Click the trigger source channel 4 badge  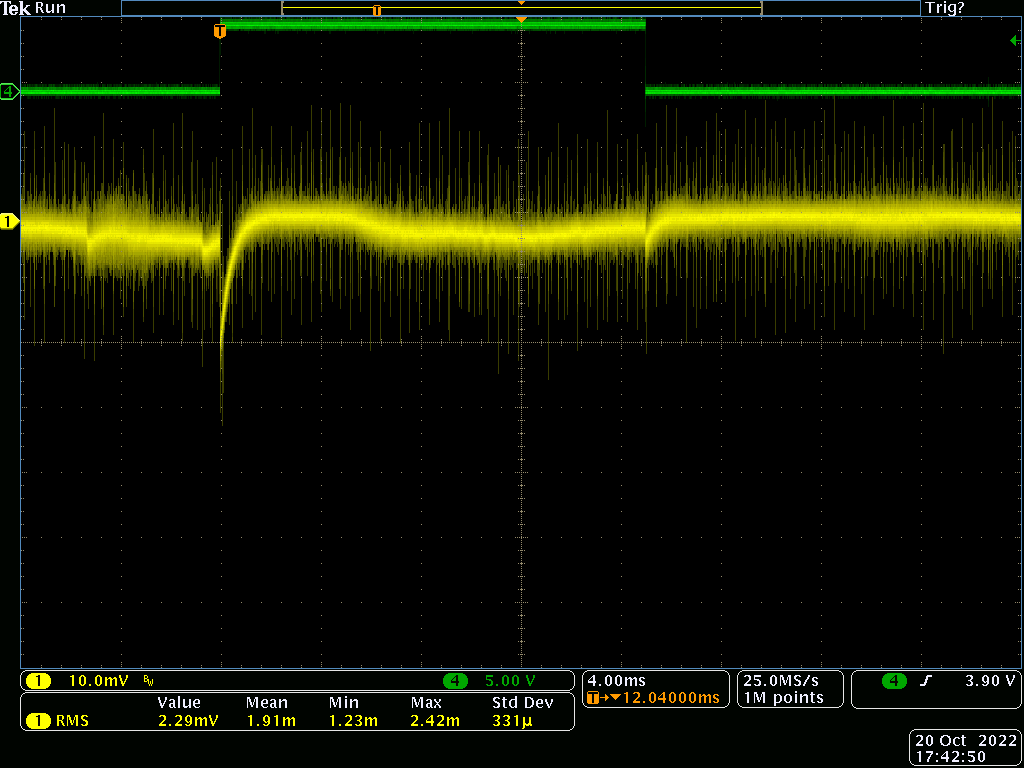pos(894,681)
